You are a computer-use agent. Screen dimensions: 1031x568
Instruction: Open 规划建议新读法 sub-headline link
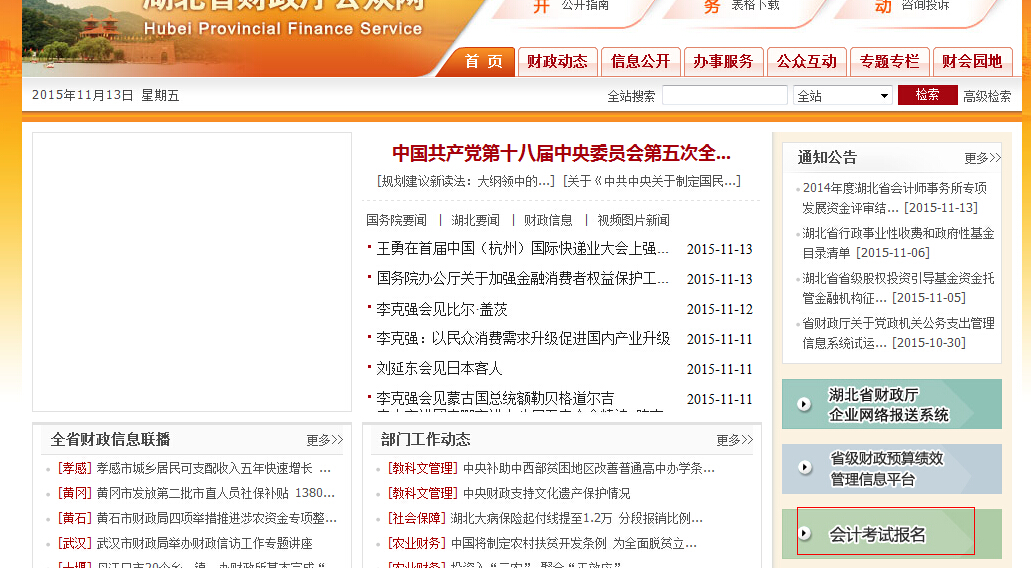pos(467,181)
